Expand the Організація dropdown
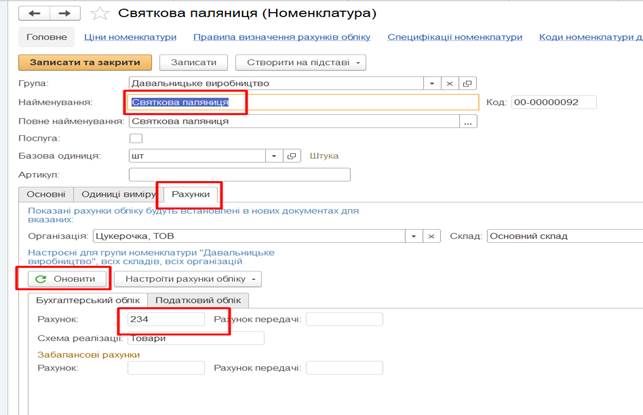 click(x=413, y=236)
